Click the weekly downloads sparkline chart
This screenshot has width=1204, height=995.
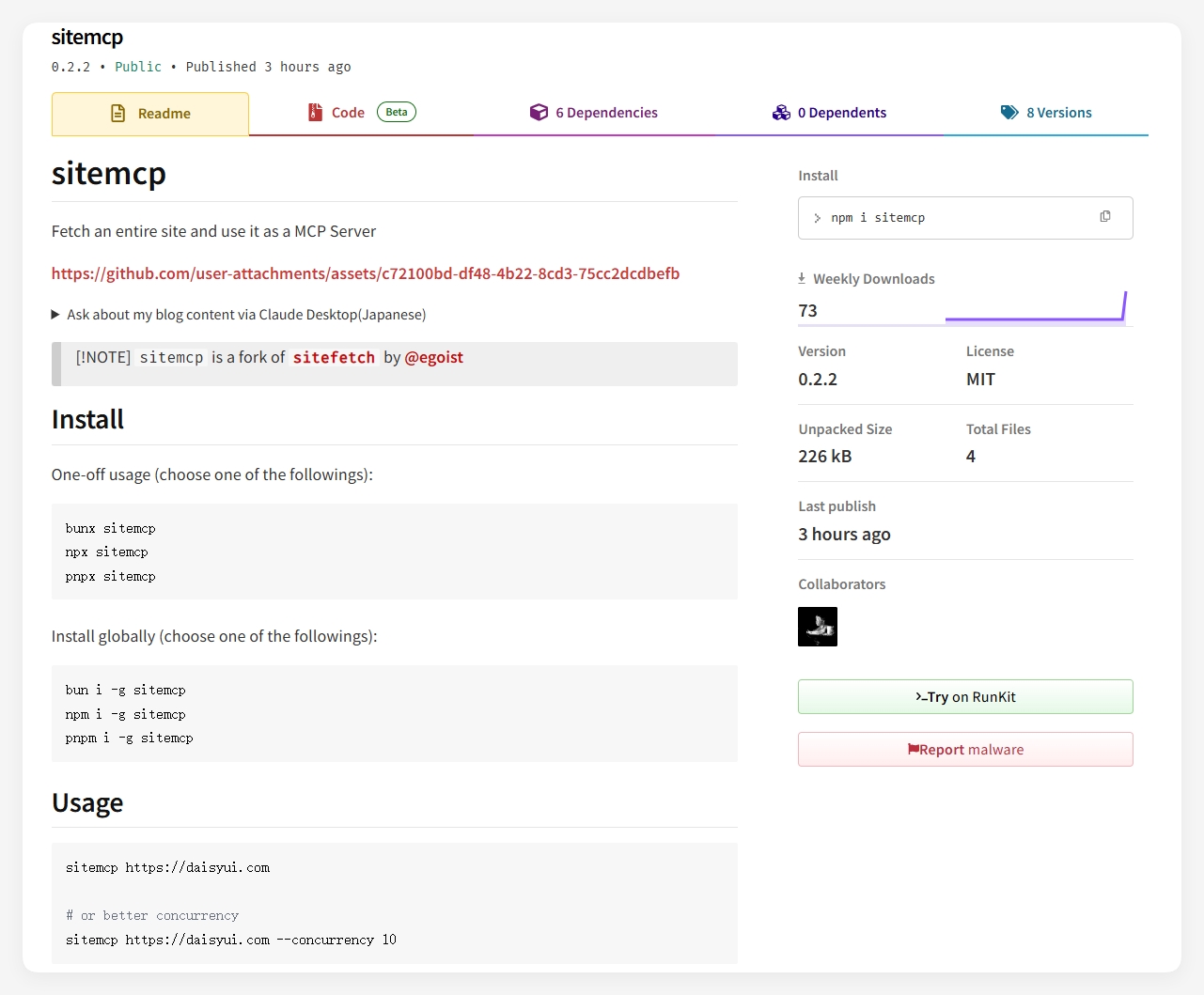click(1036, 308)
